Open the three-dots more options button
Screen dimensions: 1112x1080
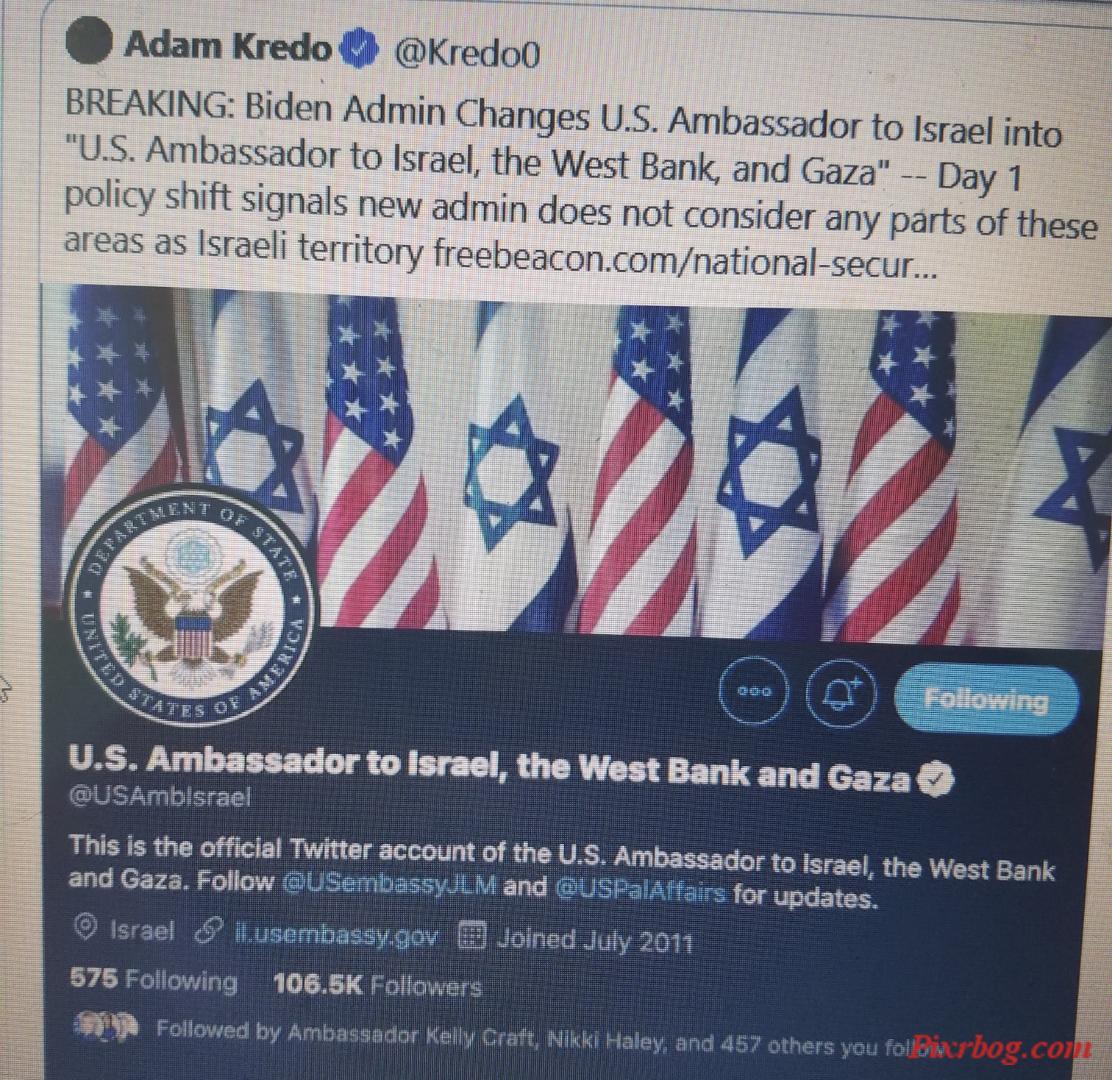pos(753,690)
